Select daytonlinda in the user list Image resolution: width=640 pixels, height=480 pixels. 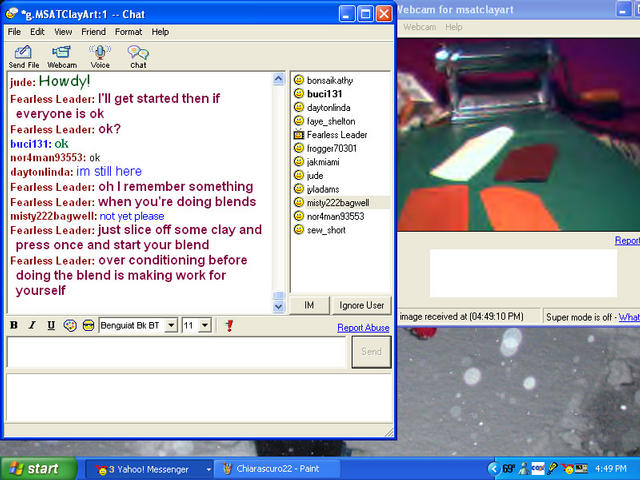329,108
